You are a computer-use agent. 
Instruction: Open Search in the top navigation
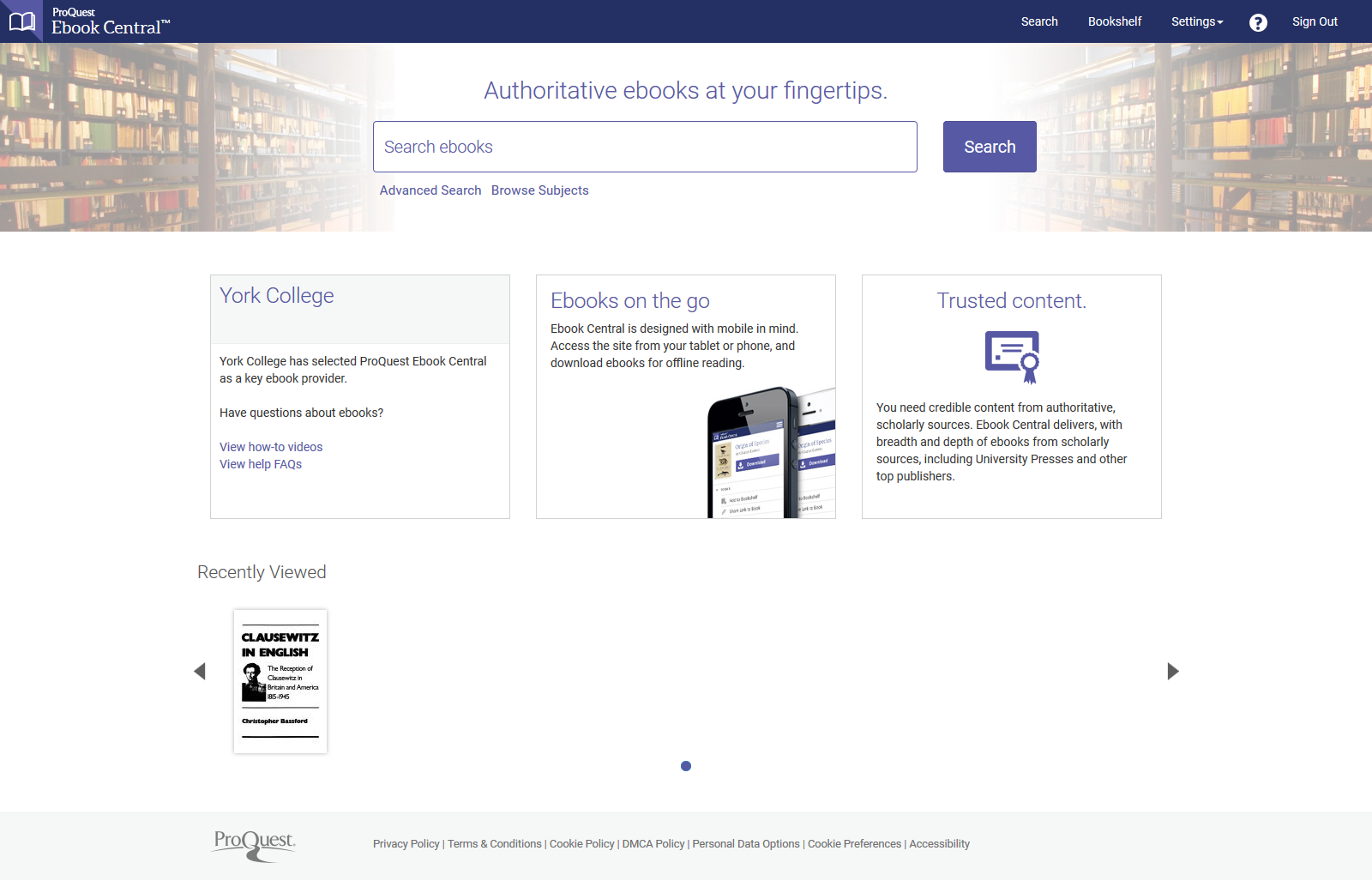pos(1039,21)
